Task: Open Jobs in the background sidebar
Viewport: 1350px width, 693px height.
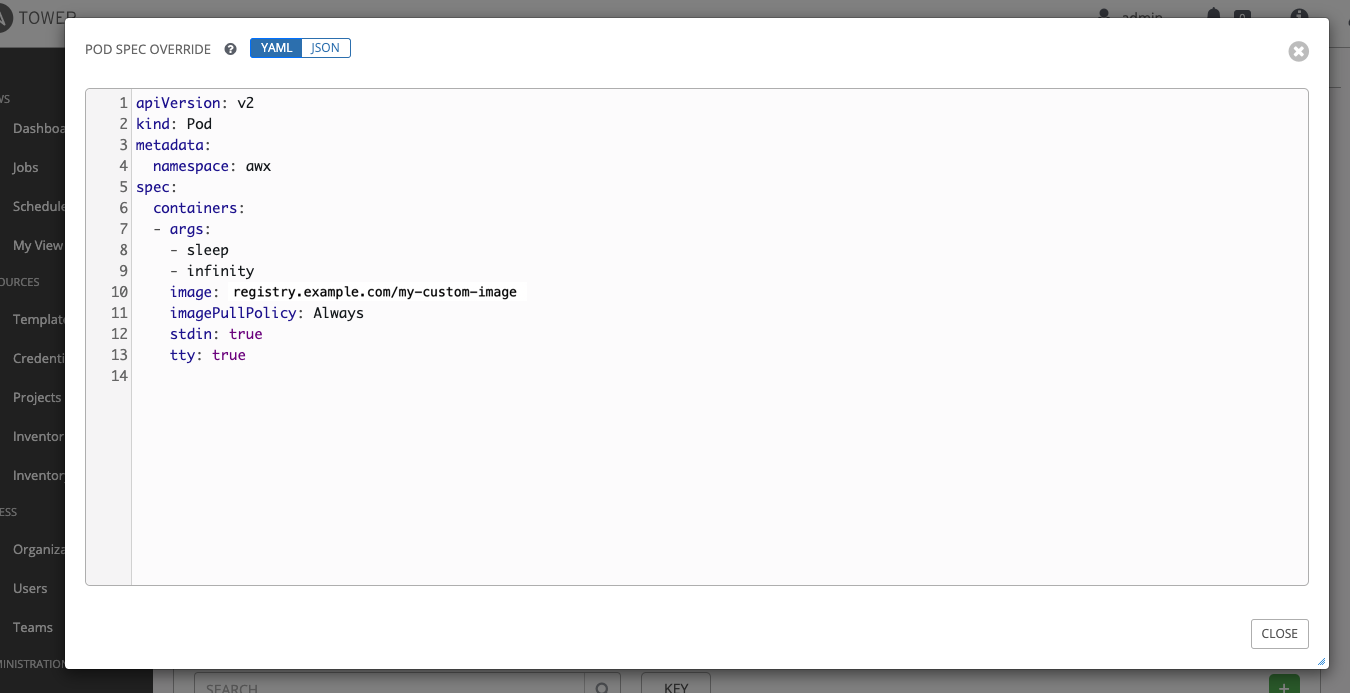Action: click(x=26, y=167)
